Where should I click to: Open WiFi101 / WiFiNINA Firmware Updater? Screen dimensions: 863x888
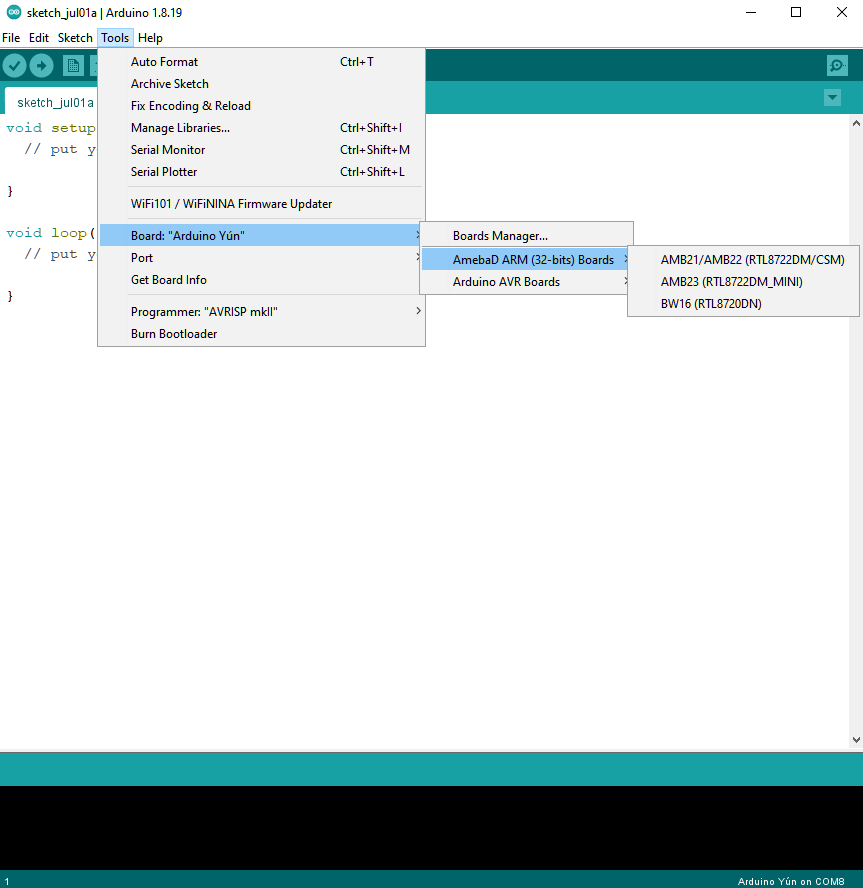261,204
